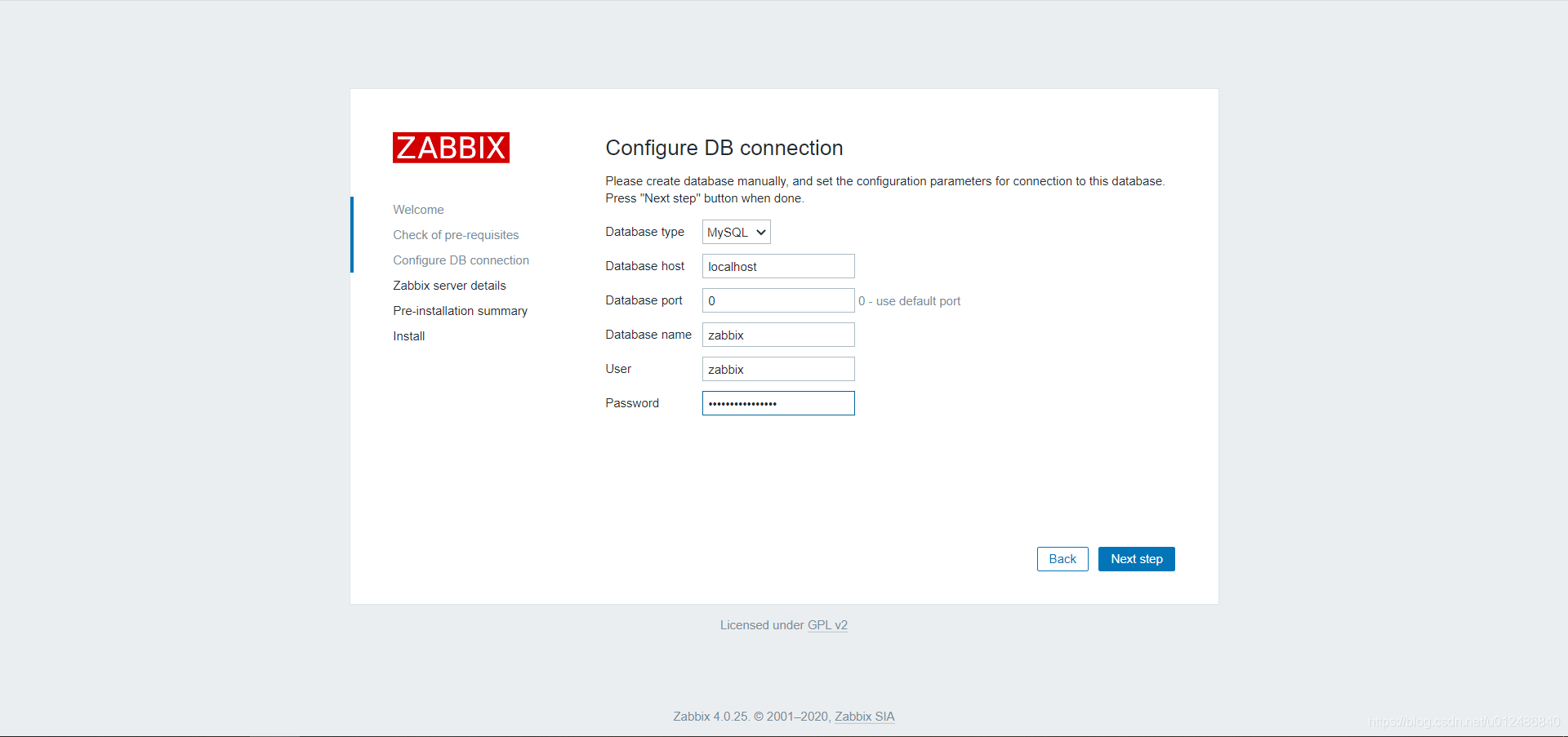Screen dimensions: 1568x737
Task: Select Configure DB connection sidebar step
Action: coord(461,260)
